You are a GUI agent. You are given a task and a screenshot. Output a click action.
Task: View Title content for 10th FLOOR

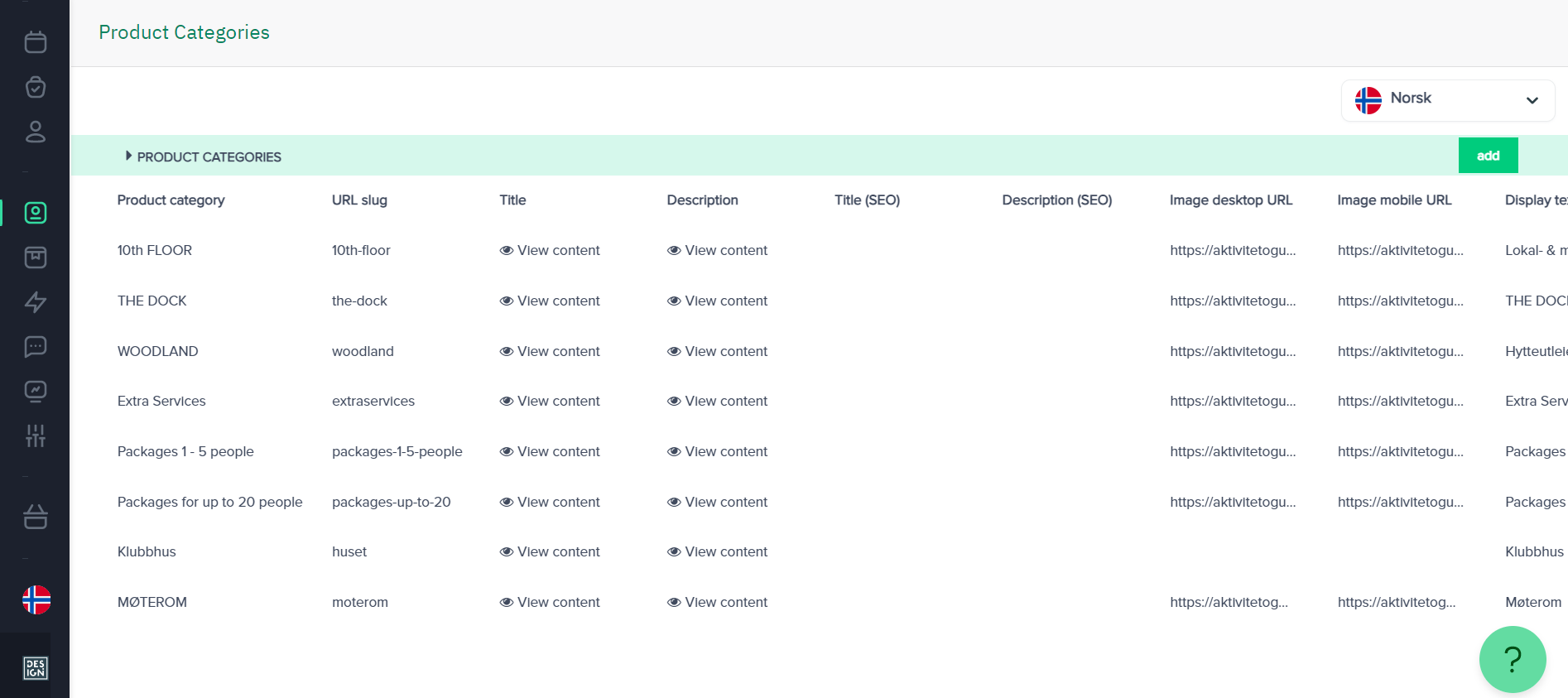[550, 250]
